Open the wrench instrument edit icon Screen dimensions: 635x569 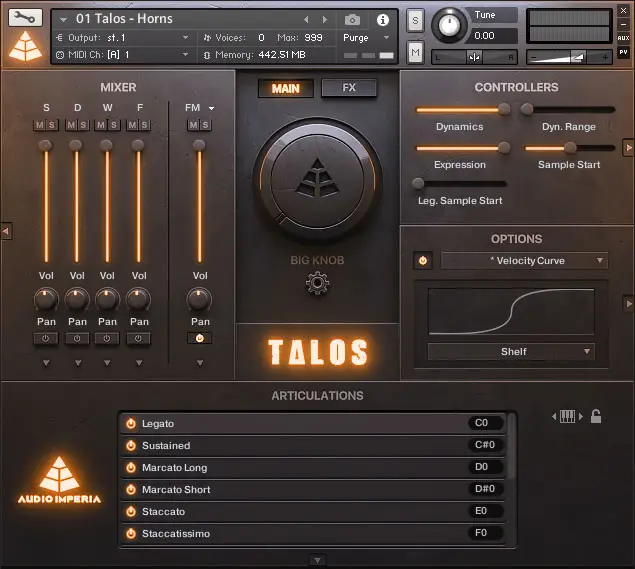pyautogui.click(x=25, y=18)
